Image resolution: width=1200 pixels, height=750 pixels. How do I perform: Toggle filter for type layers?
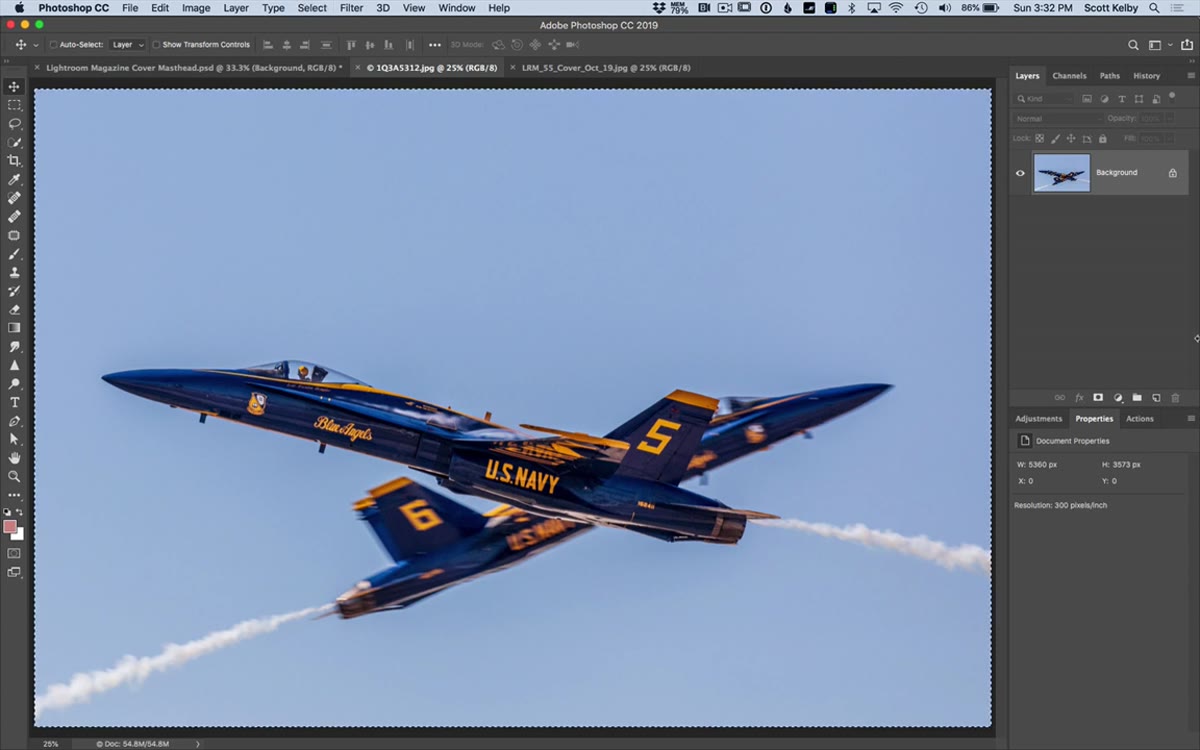coord(1121,99)
